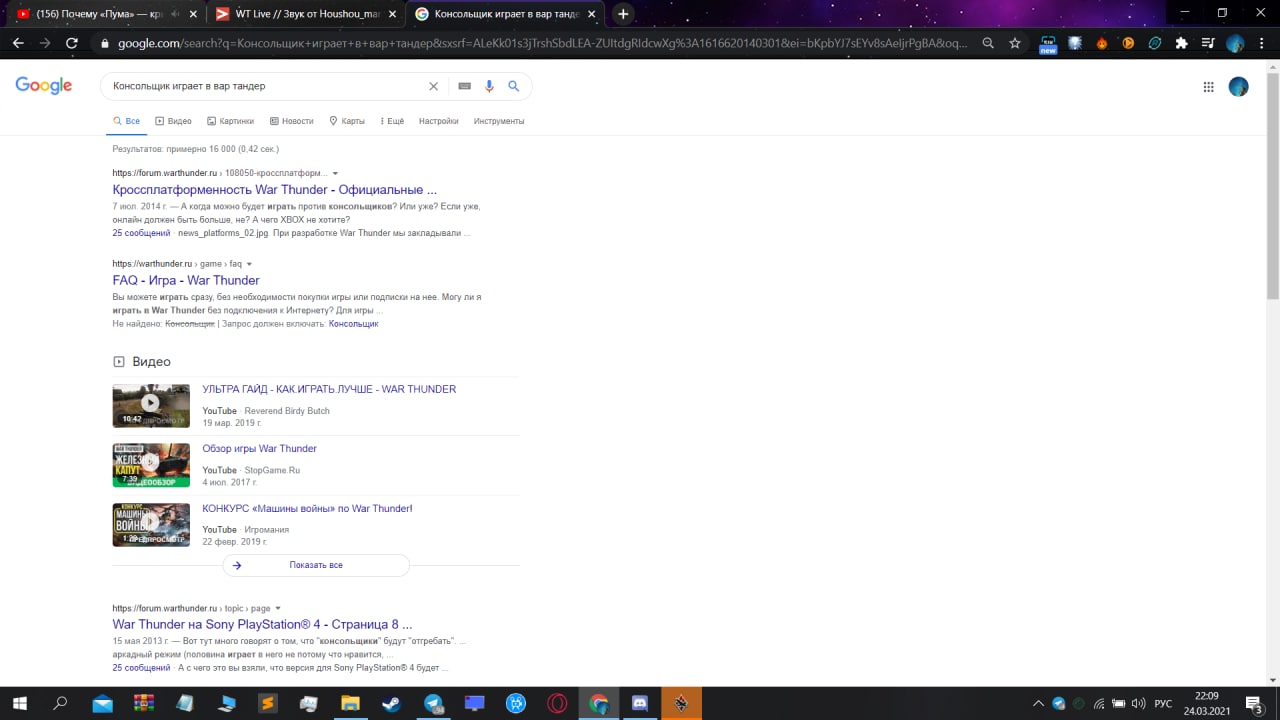This screenshot has width=1280, height=720.
Task: Click the browser address bar URL
Action: click(540, 43)
